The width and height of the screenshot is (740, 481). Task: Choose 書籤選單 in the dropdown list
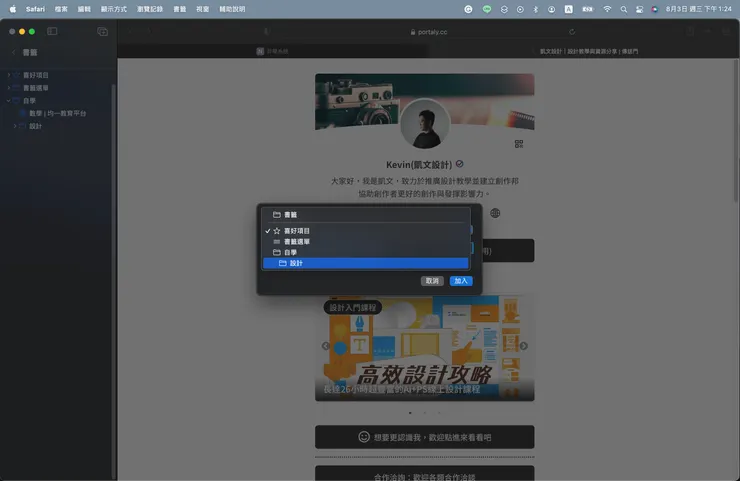click(x=366, y=242)
